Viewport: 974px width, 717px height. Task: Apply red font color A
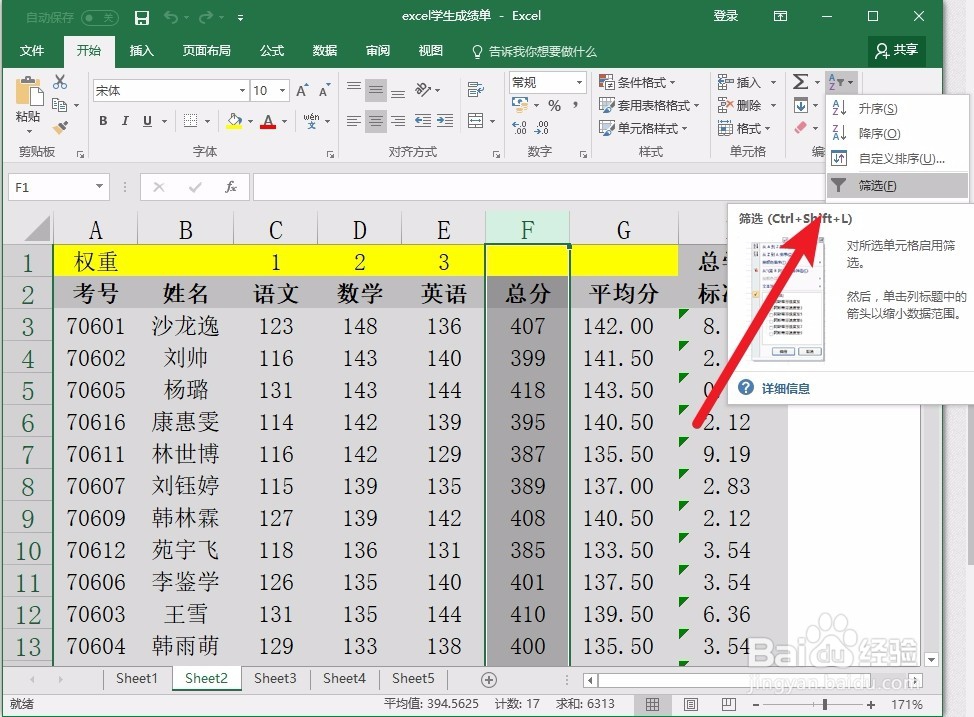[268, 121]
